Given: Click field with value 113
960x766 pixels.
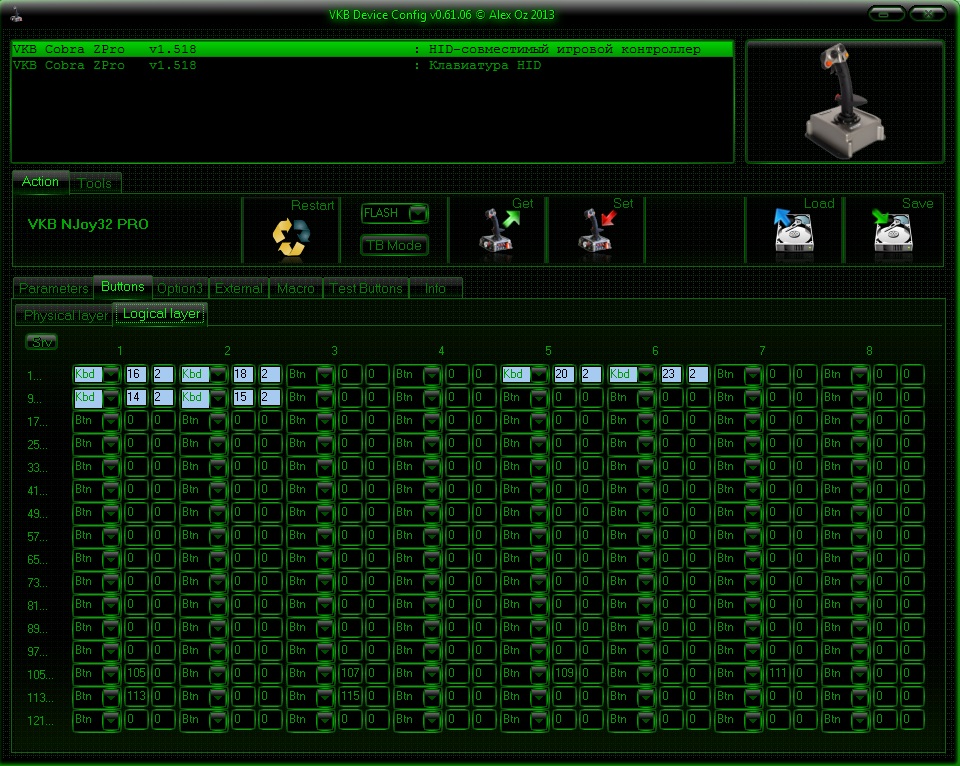Looking at the screenshot, I should pyautogui.click(x=136, y=697).
